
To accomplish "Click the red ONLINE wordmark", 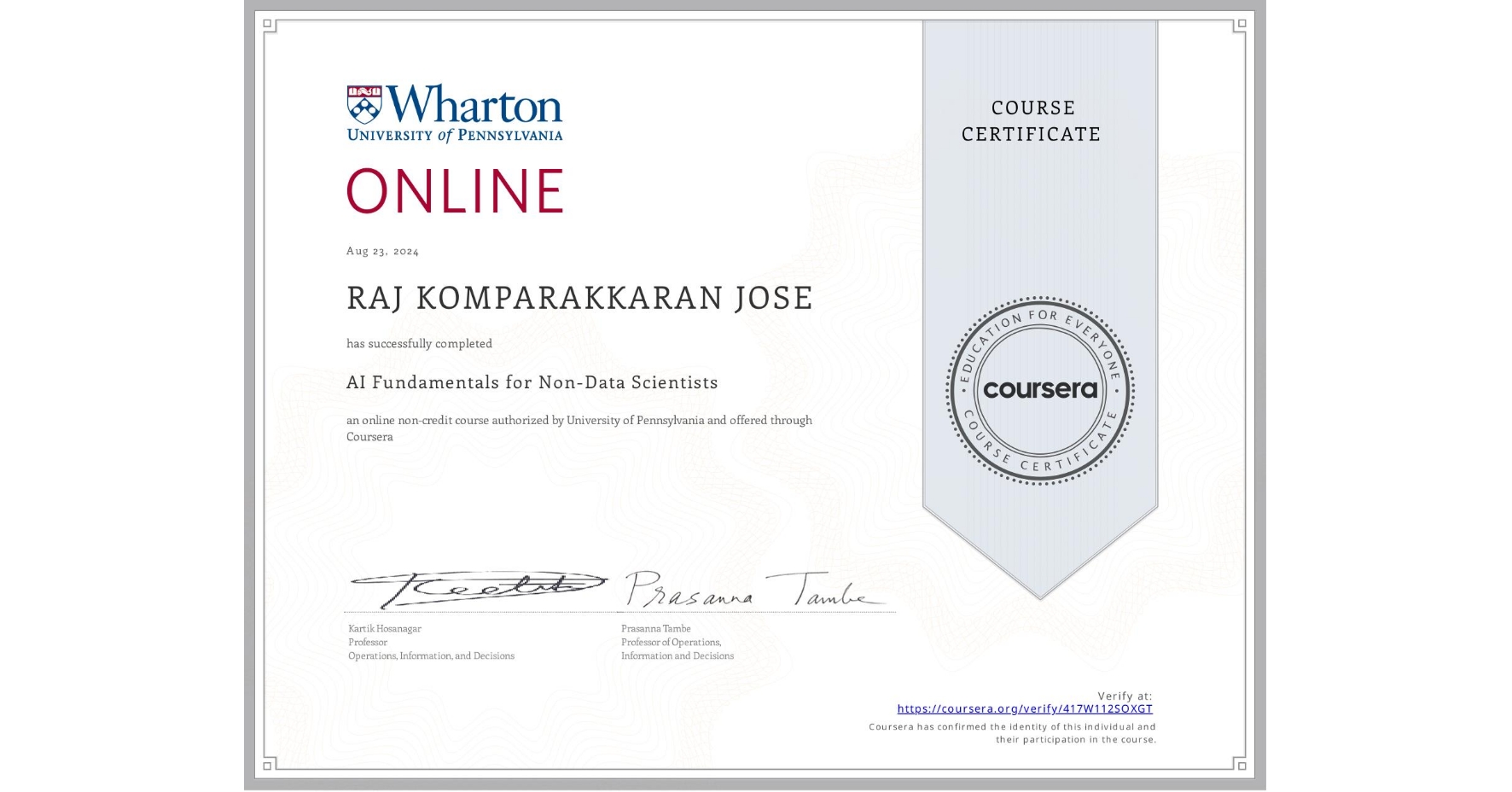I will 454,191.
